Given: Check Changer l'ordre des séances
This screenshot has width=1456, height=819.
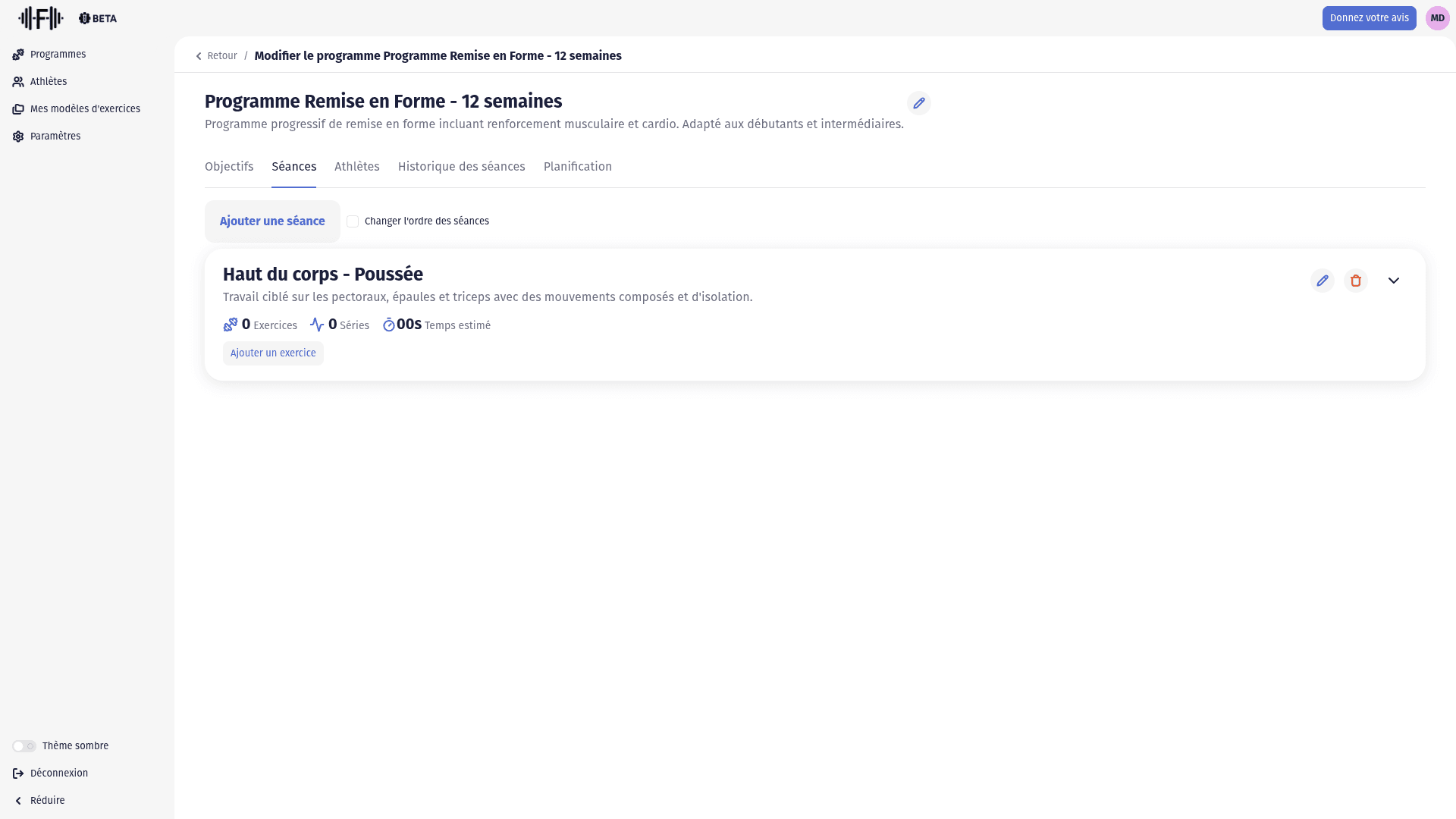Looking at the screenshot, I should 353,221.
